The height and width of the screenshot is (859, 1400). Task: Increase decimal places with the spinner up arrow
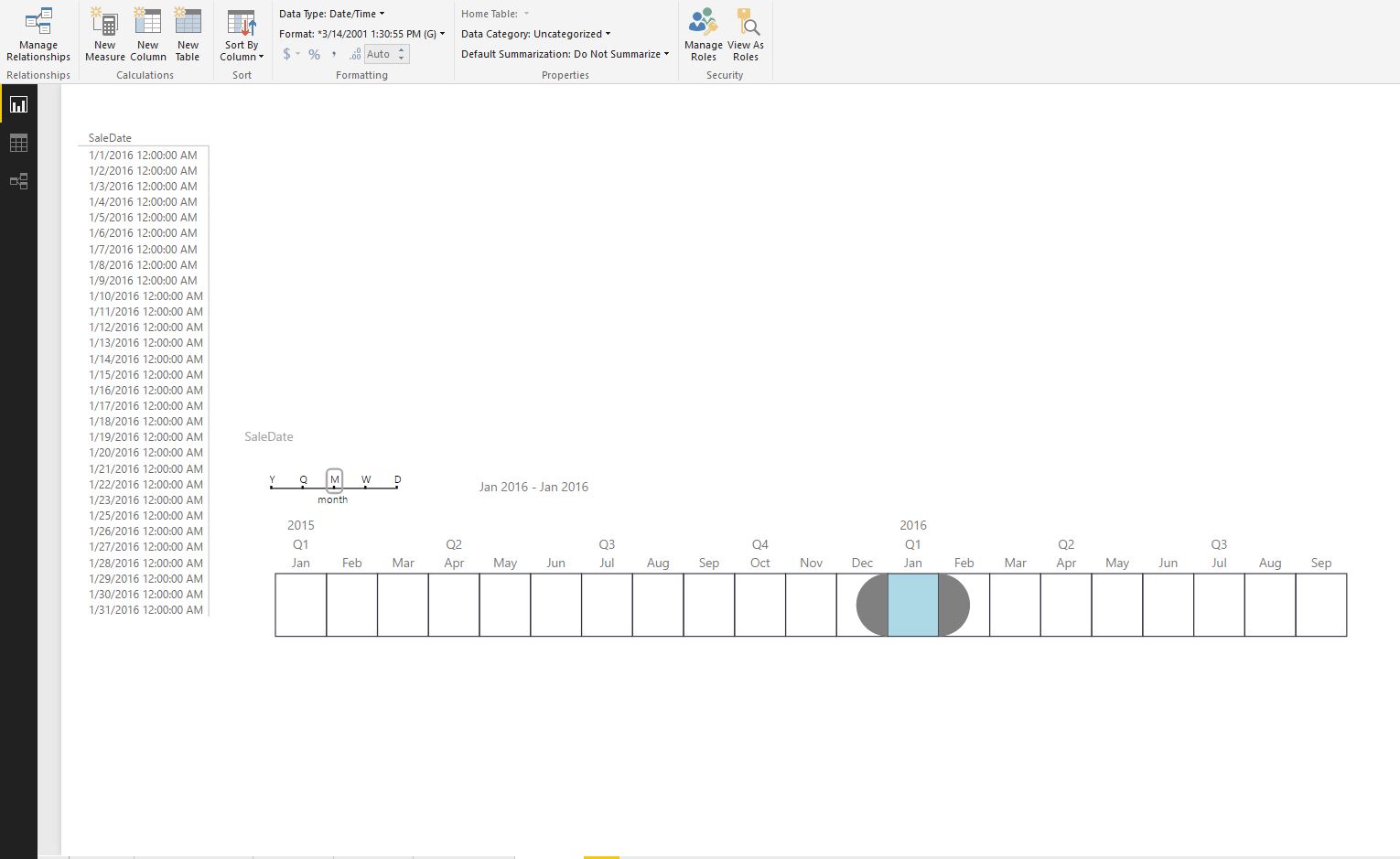pos(402,49)
